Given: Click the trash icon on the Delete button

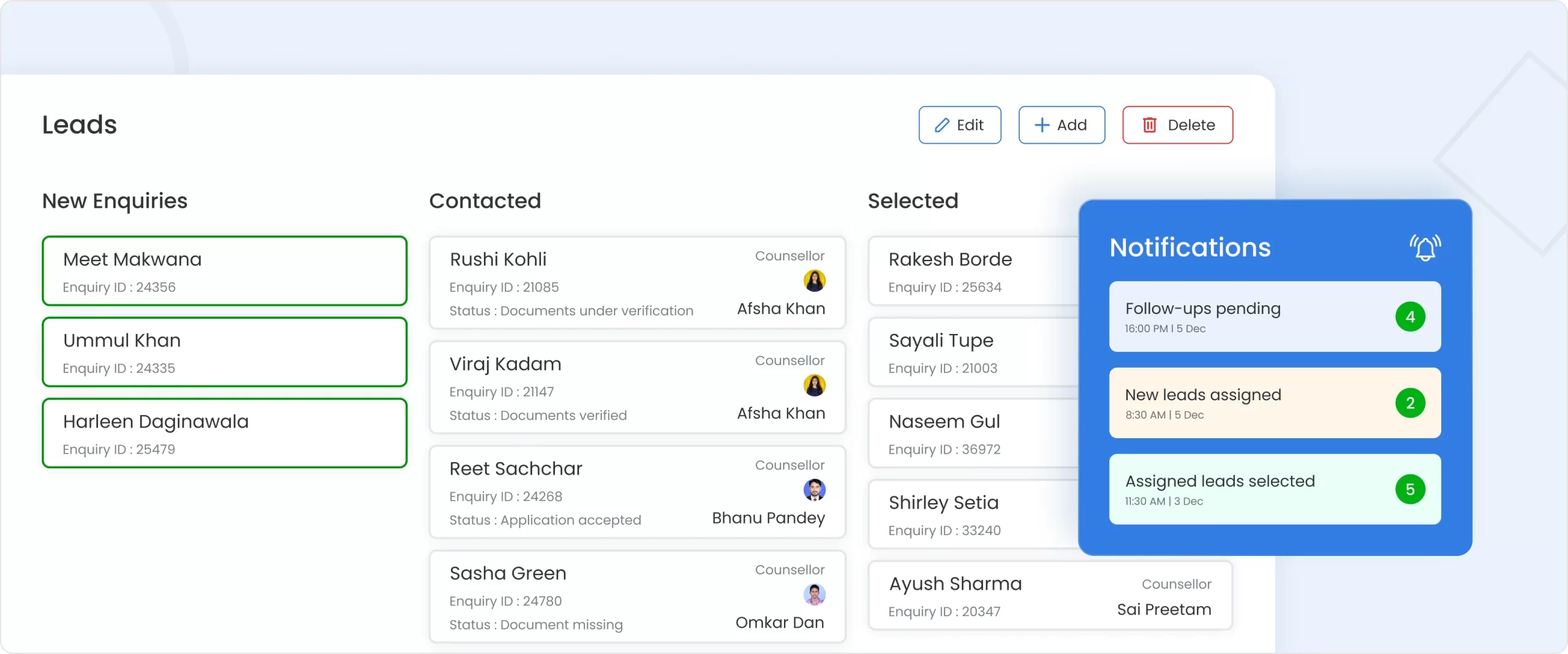Looking at the screenshot, I should tap(1150, 124).
